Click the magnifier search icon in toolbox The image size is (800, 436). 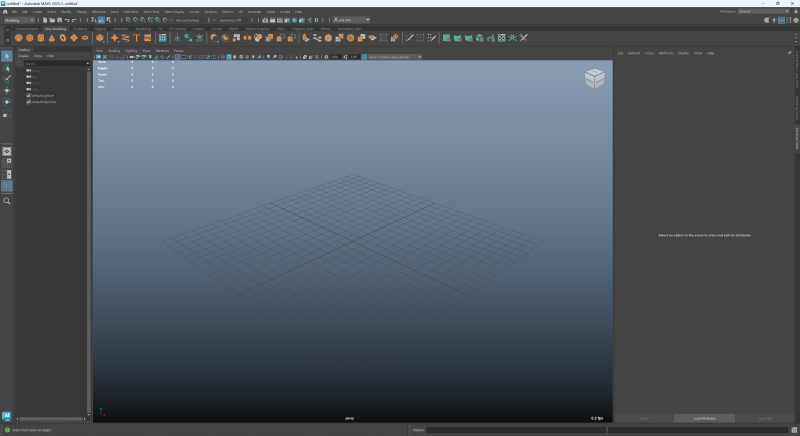pyautogui.click(x=7, y=201)
